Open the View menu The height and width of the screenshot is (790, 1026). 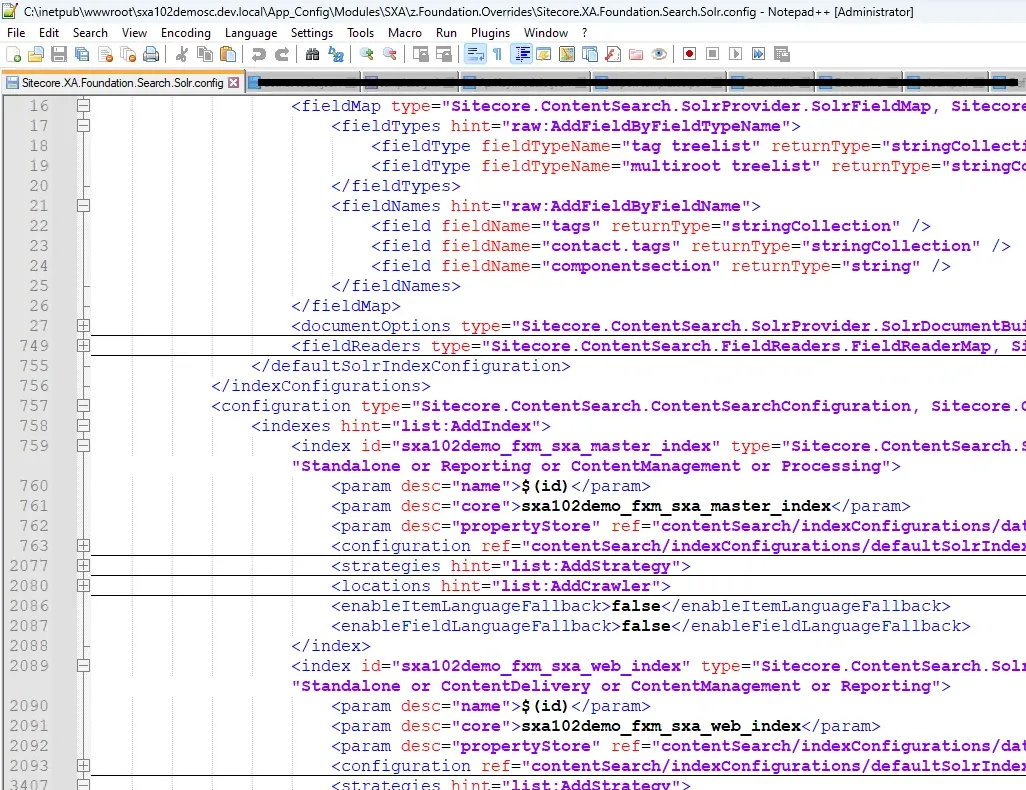[x=134, y=33]
